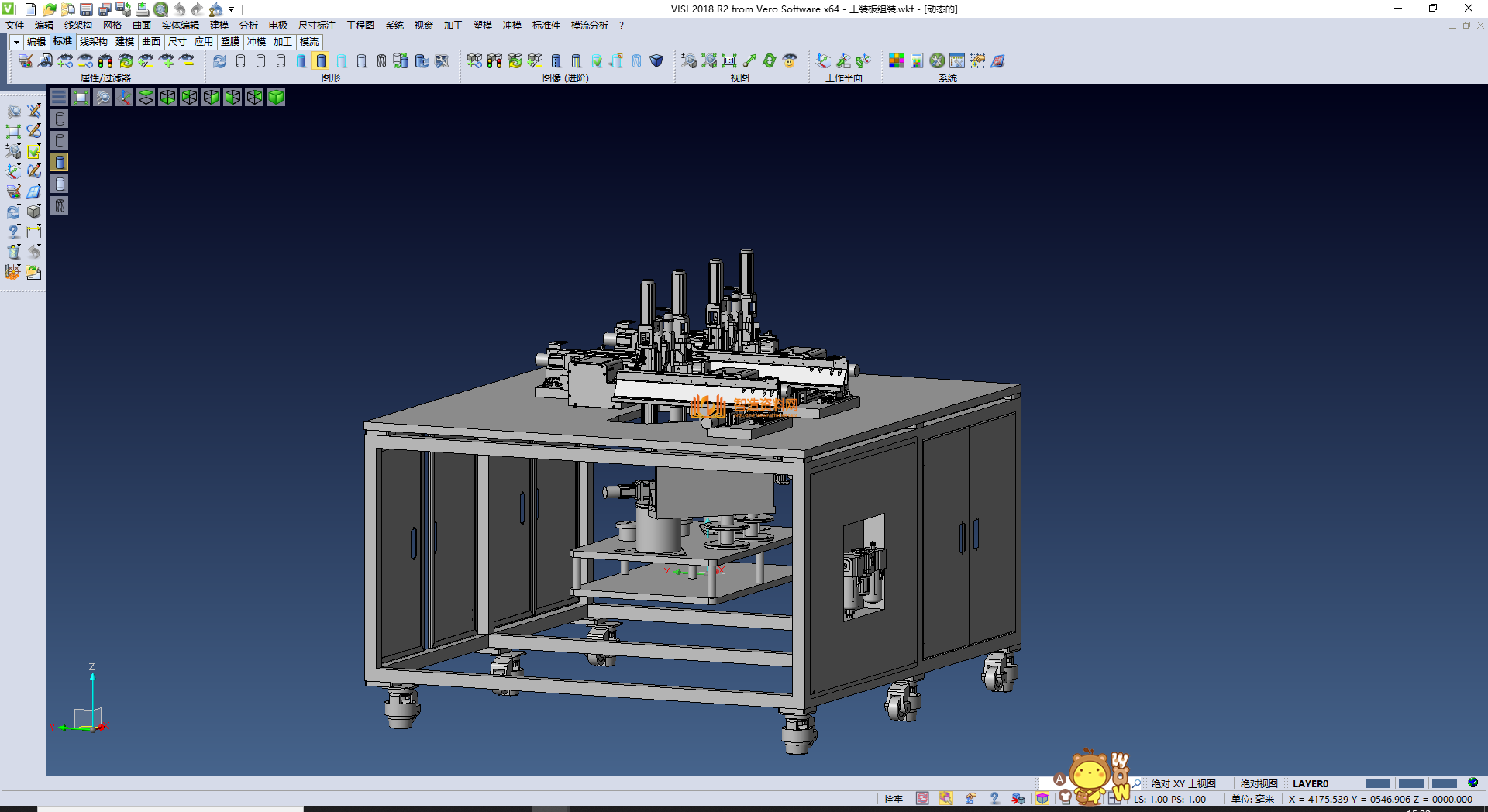Click the solid green cube view icon
The width and height of the screenshot is (1488, 812).
pyautogui.click(x=276, y=97)
